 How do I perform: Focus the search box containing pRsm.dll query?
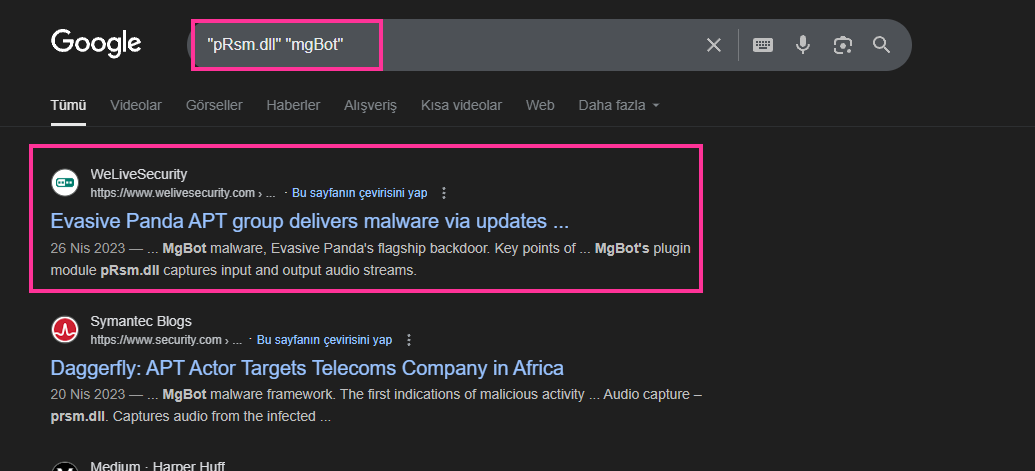448,45
